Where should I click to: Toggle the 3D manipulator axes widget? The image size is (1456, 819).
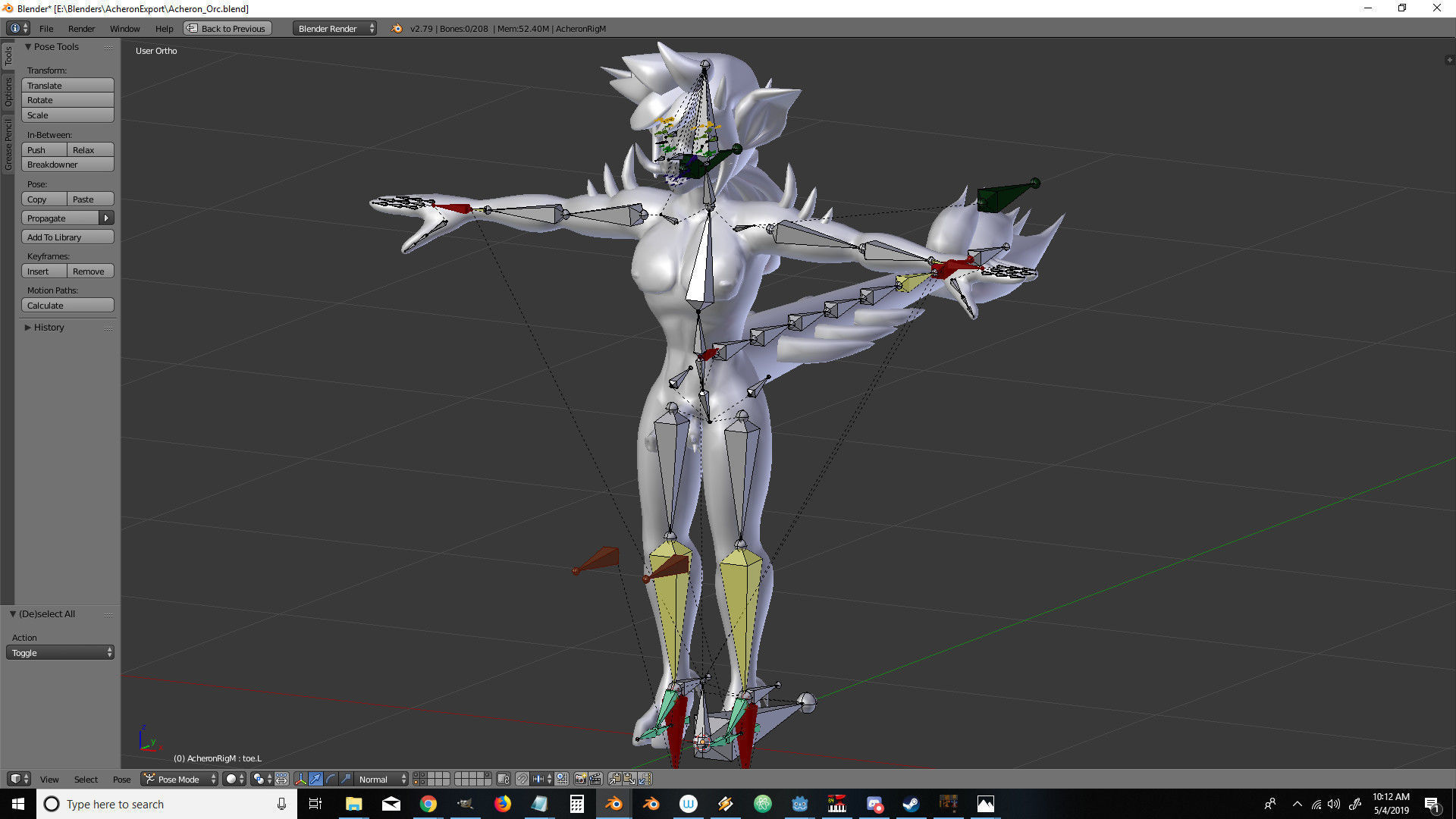300,779
